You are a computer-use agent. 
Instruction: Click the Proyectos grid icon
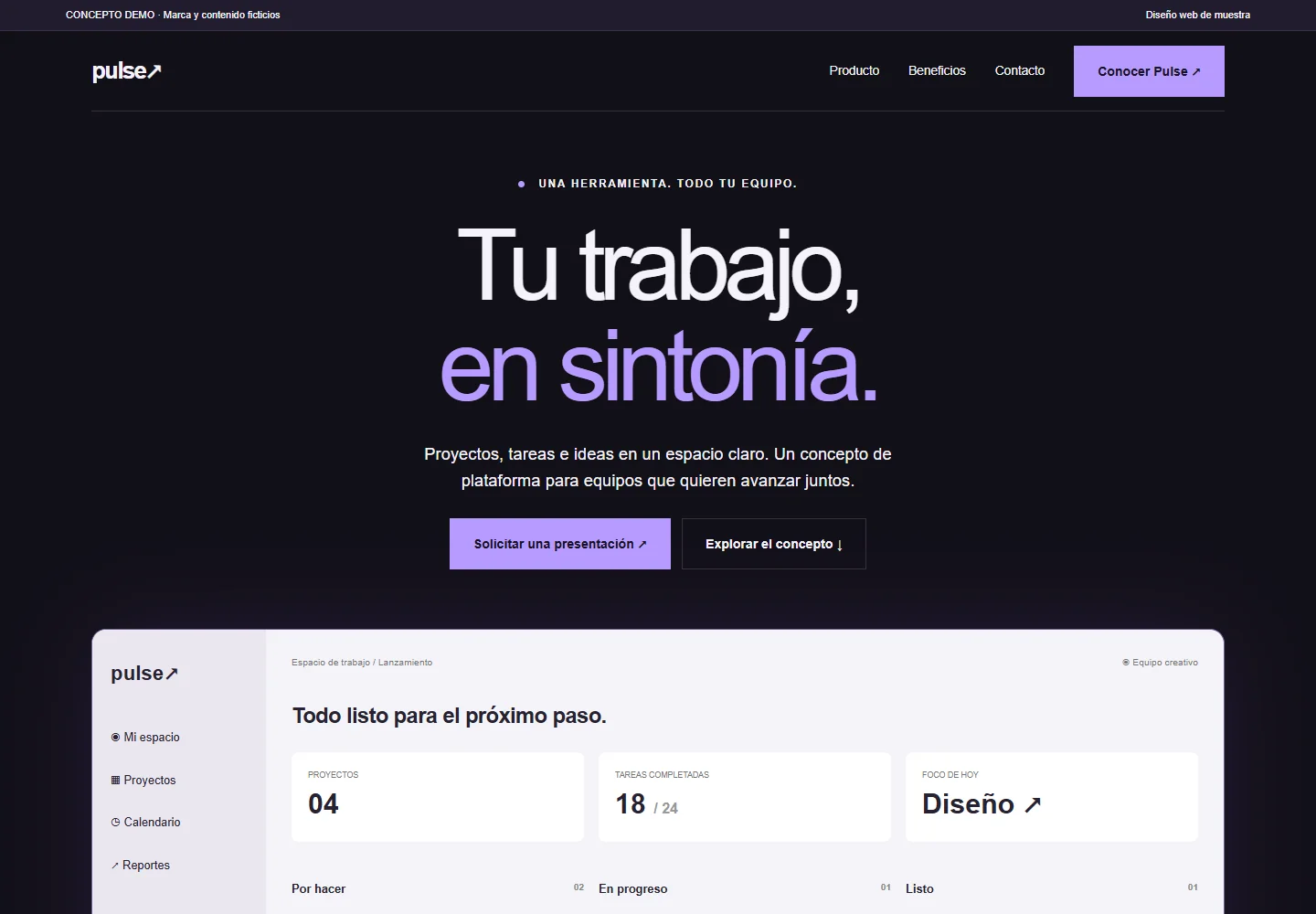tap(115, 780)
